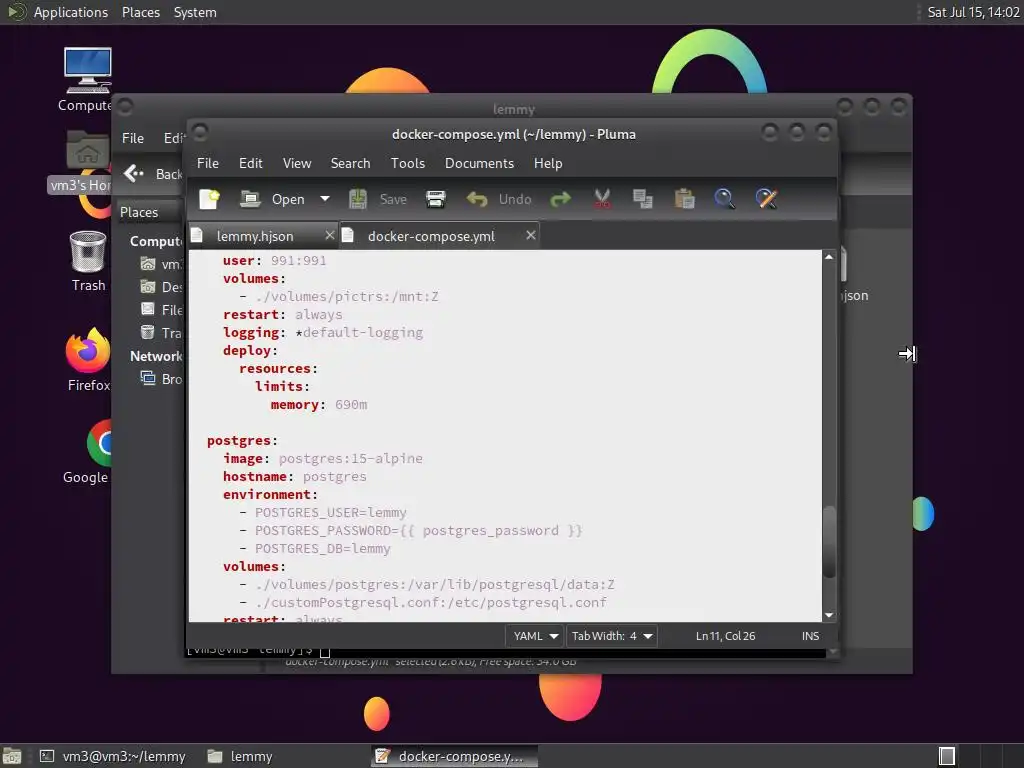
Task: Open the Tools menu
Action: pyautogui.click(x=408, y=163)
